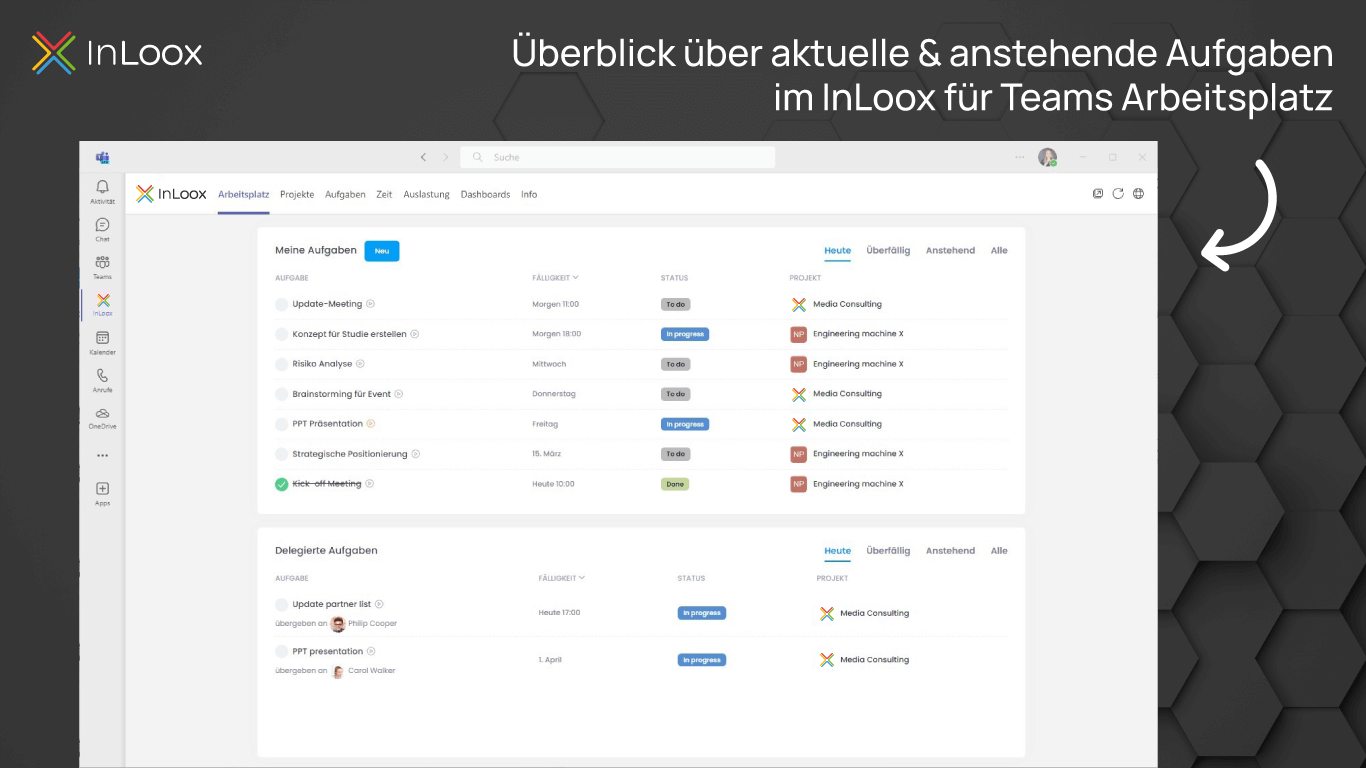Image resolution: width=1366 pixels, height=768 pixels.
Task: Open details arrow next to Strategische Positionierung
Action: 416,454
